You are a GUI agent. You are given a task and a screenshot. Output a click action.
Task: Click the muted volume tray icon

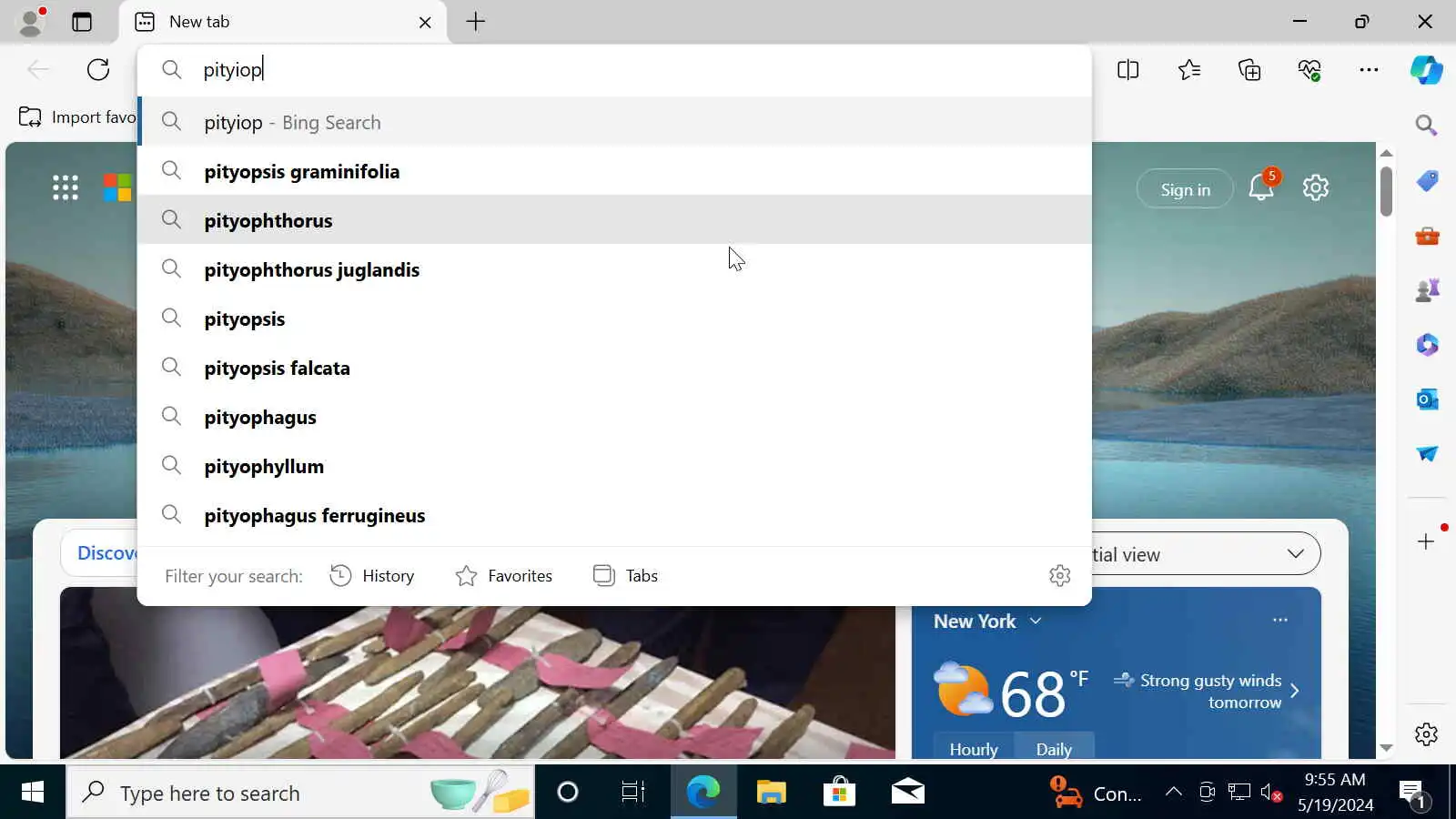coord(1271,793)
